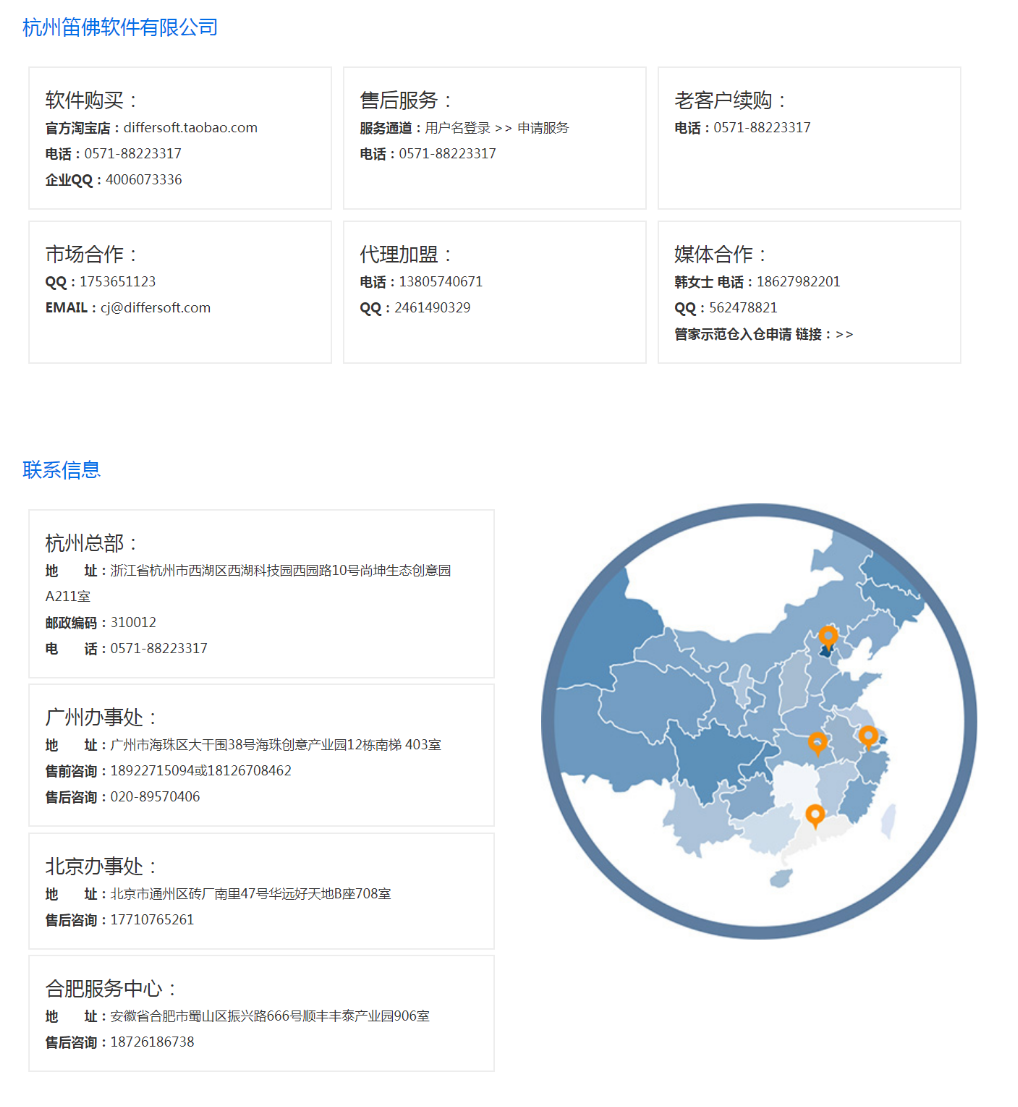1018x1107 pixels.
Task: Select 售后咨询 number 18726186738
Action: click(x=152, y=1042)
